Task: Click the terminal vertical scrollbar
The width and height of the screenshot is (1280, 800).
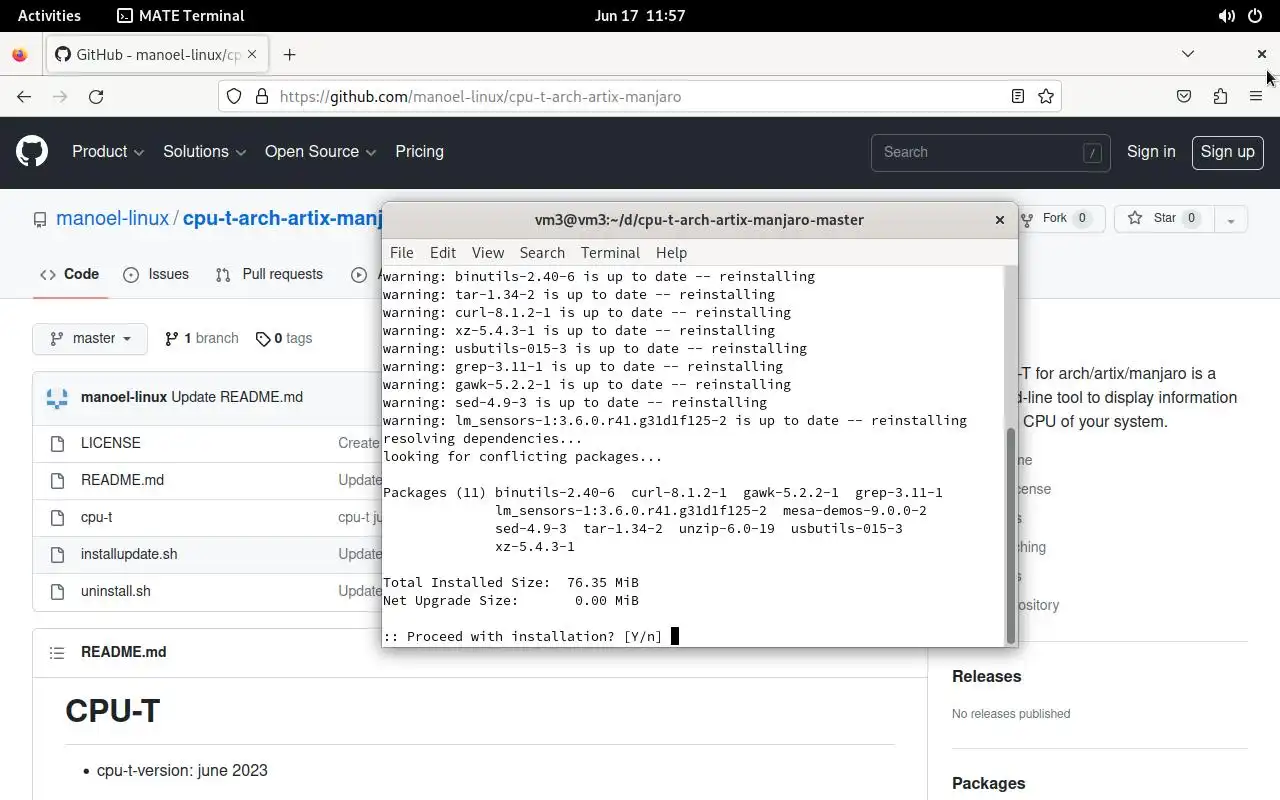Action: click(x=1010, y=535)
